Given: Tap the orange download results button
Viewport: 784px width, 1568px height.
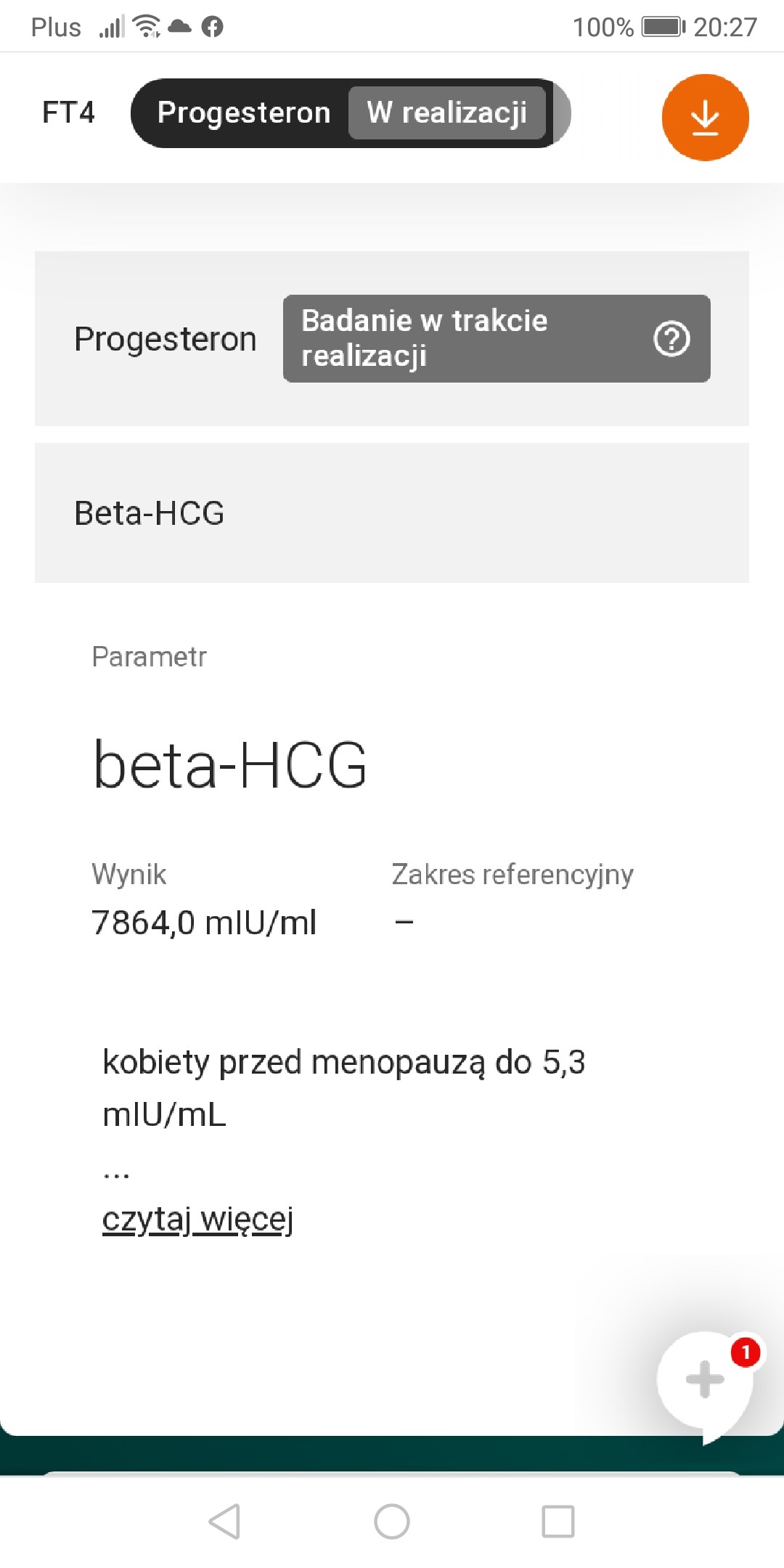Looking at the screenshot, I should tap(704, 118).
